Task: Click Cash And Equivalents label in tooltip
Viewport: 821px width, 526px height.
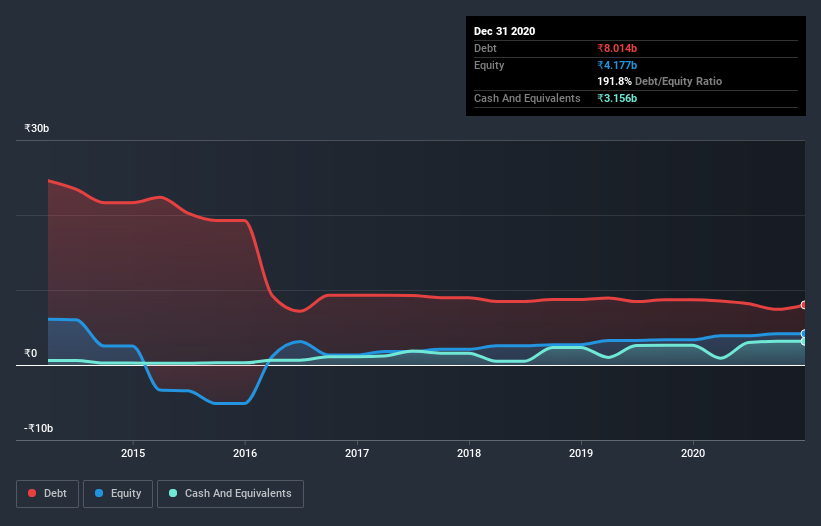Action: point(527,98)
